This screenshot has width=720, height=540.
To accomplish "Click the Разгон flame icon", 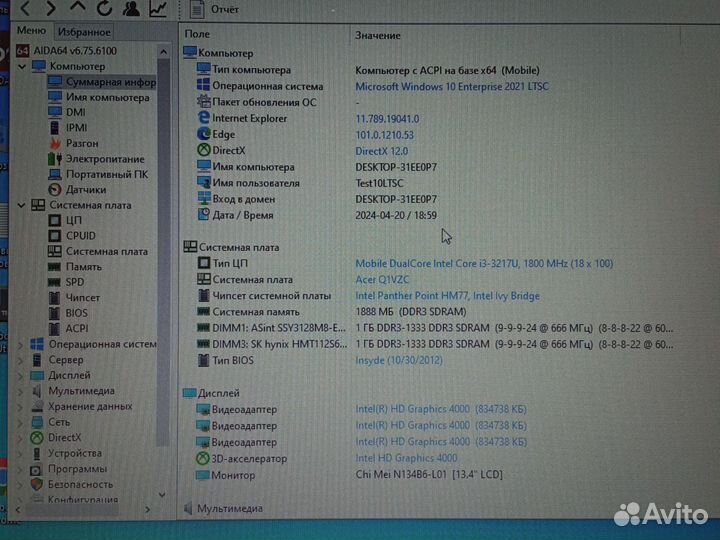I will (x=55, y=143).
